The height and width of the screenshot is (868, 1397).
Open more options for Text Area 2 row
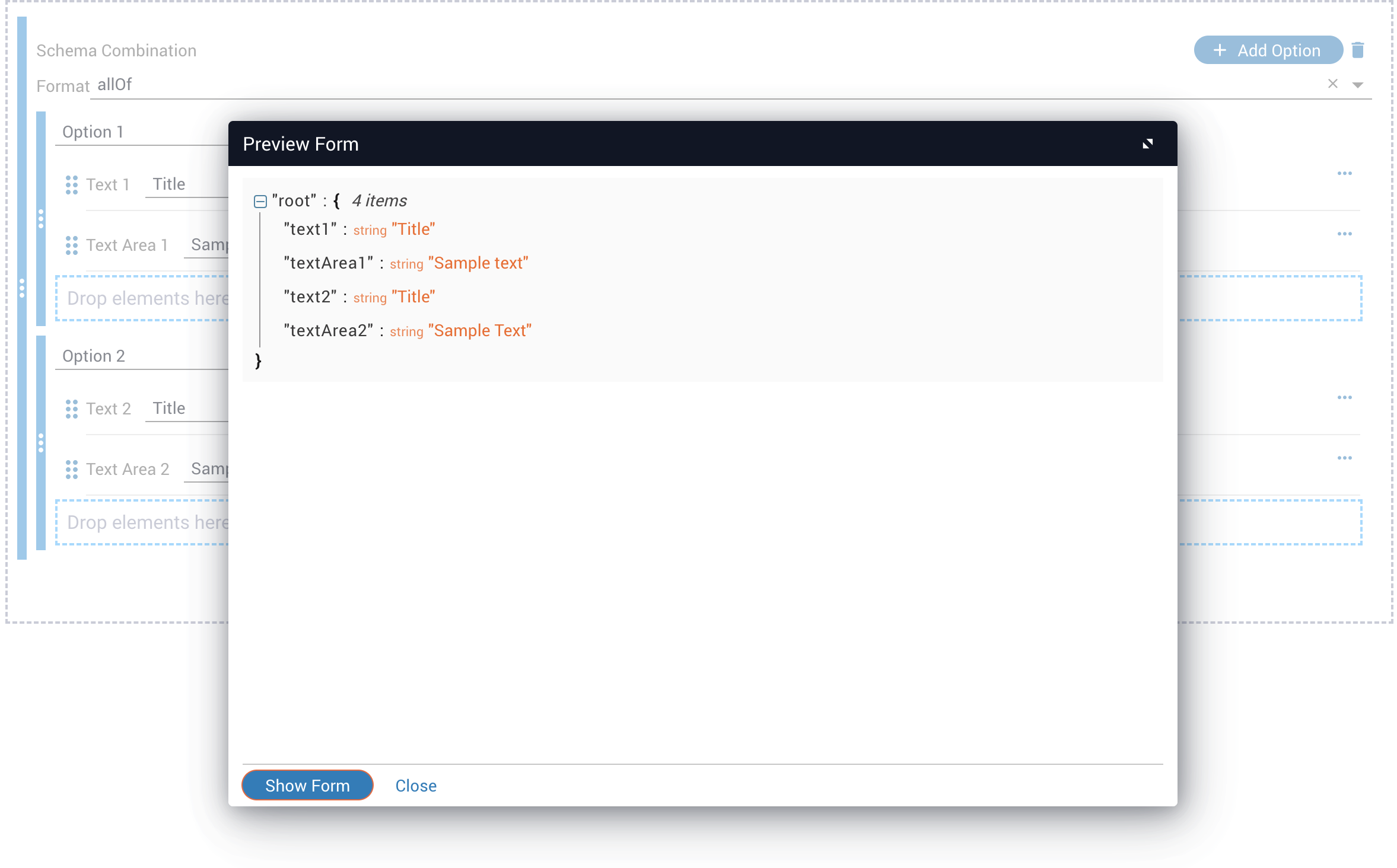(x=1344, y=458)
